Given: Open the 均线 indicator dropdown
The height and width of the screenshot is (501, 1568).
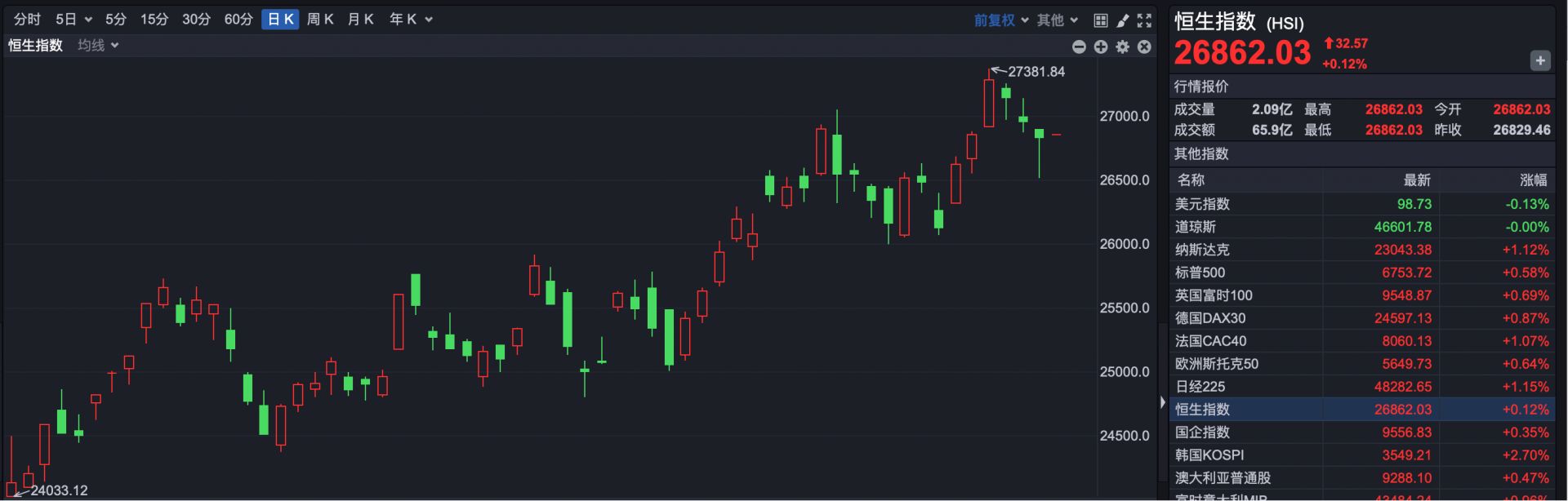Looking at the screenshot, I should click(98, 46).
